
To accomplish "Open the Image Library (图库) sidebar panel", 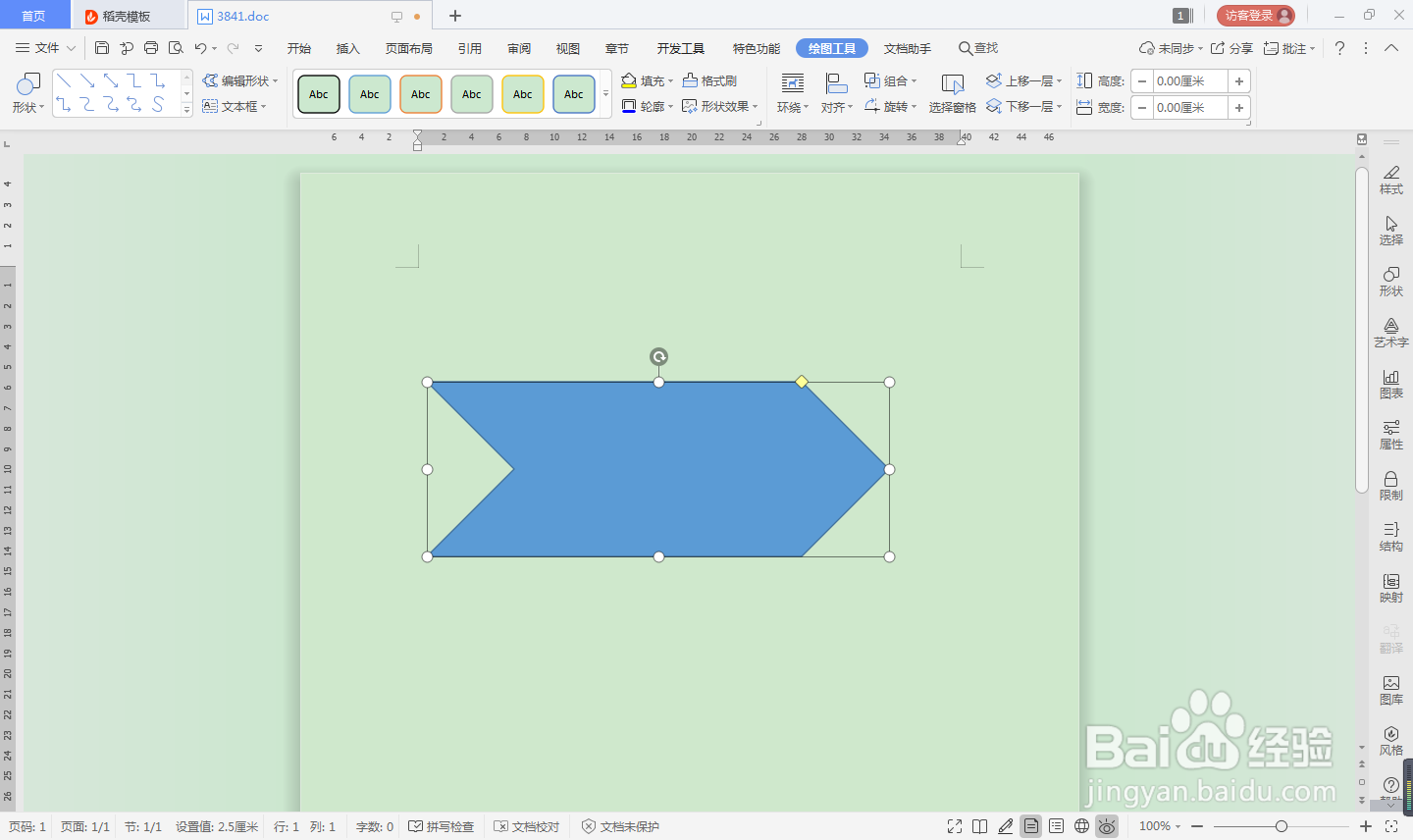I will [1391, 690].
